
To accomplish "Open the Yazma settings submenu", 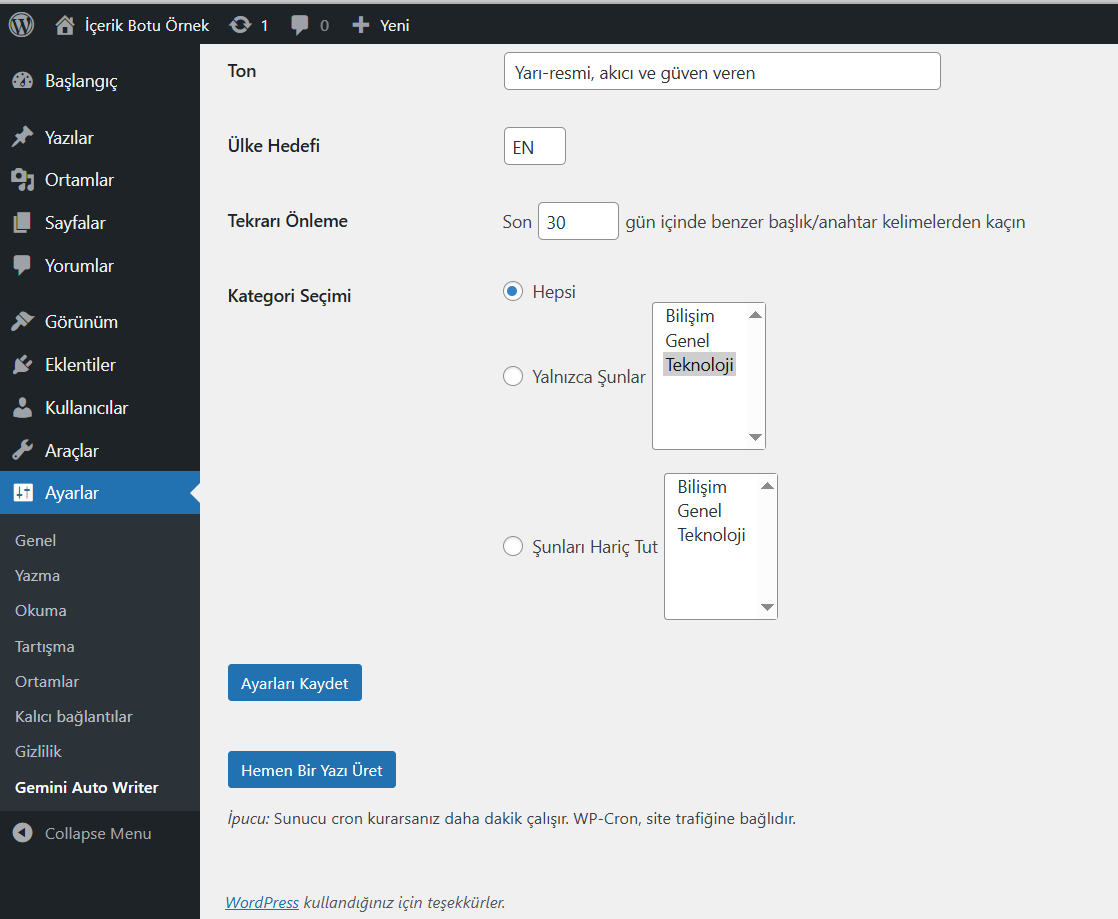I will 37,575.
